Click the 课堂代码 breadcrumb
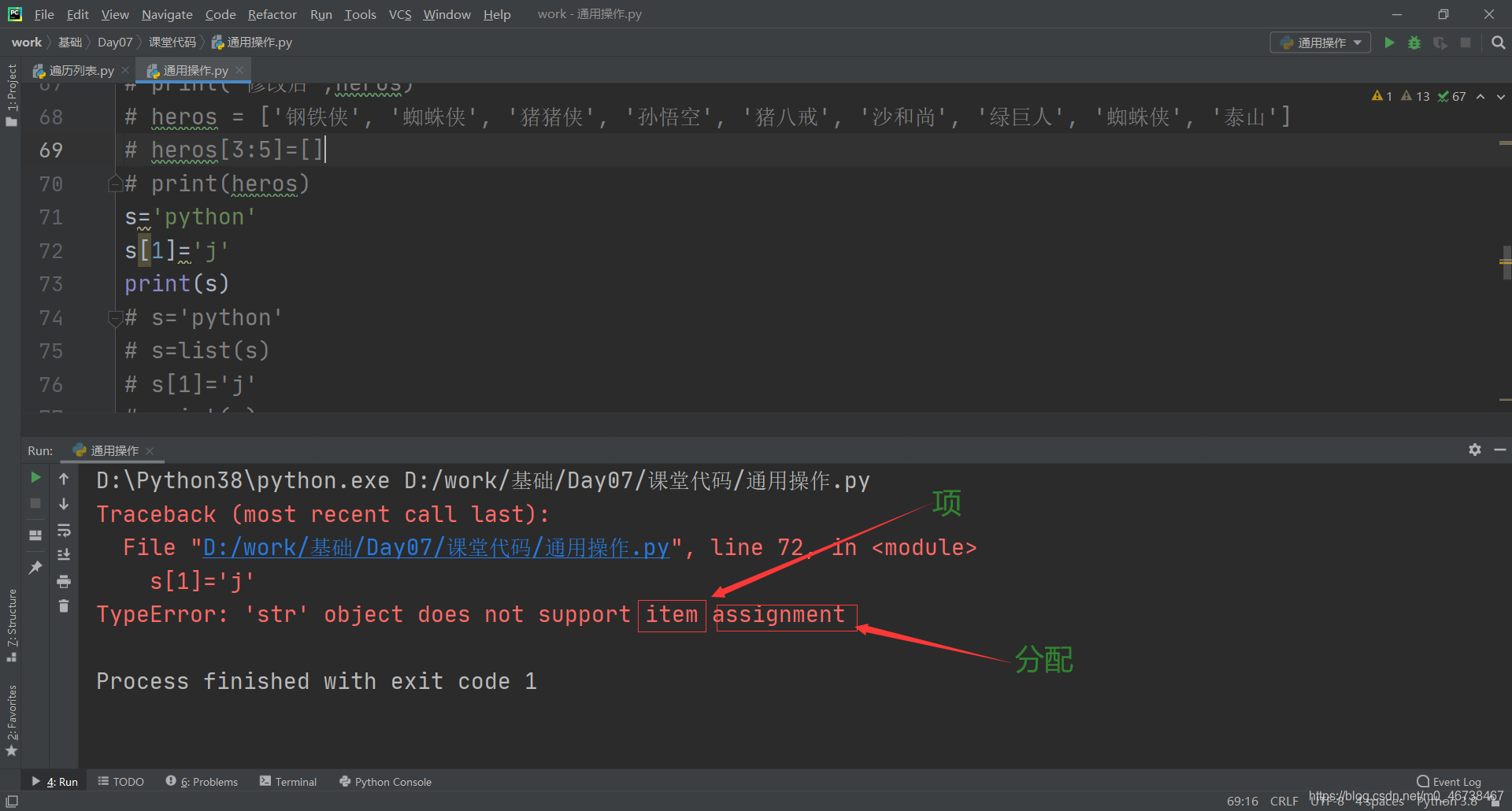The height and width of the screenshot is (811, 1512). tap(172, 43)
